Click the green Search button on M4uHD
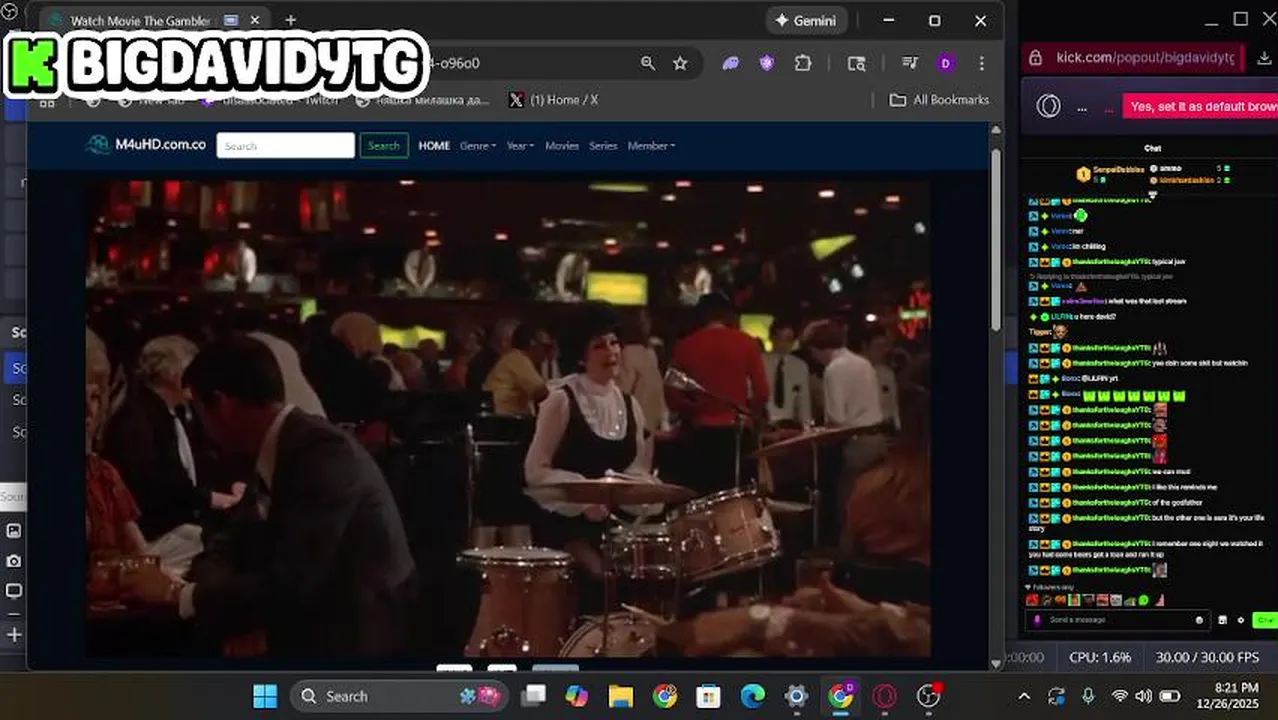The height and width of the screenshot is (720, 1278). [384, 146]
